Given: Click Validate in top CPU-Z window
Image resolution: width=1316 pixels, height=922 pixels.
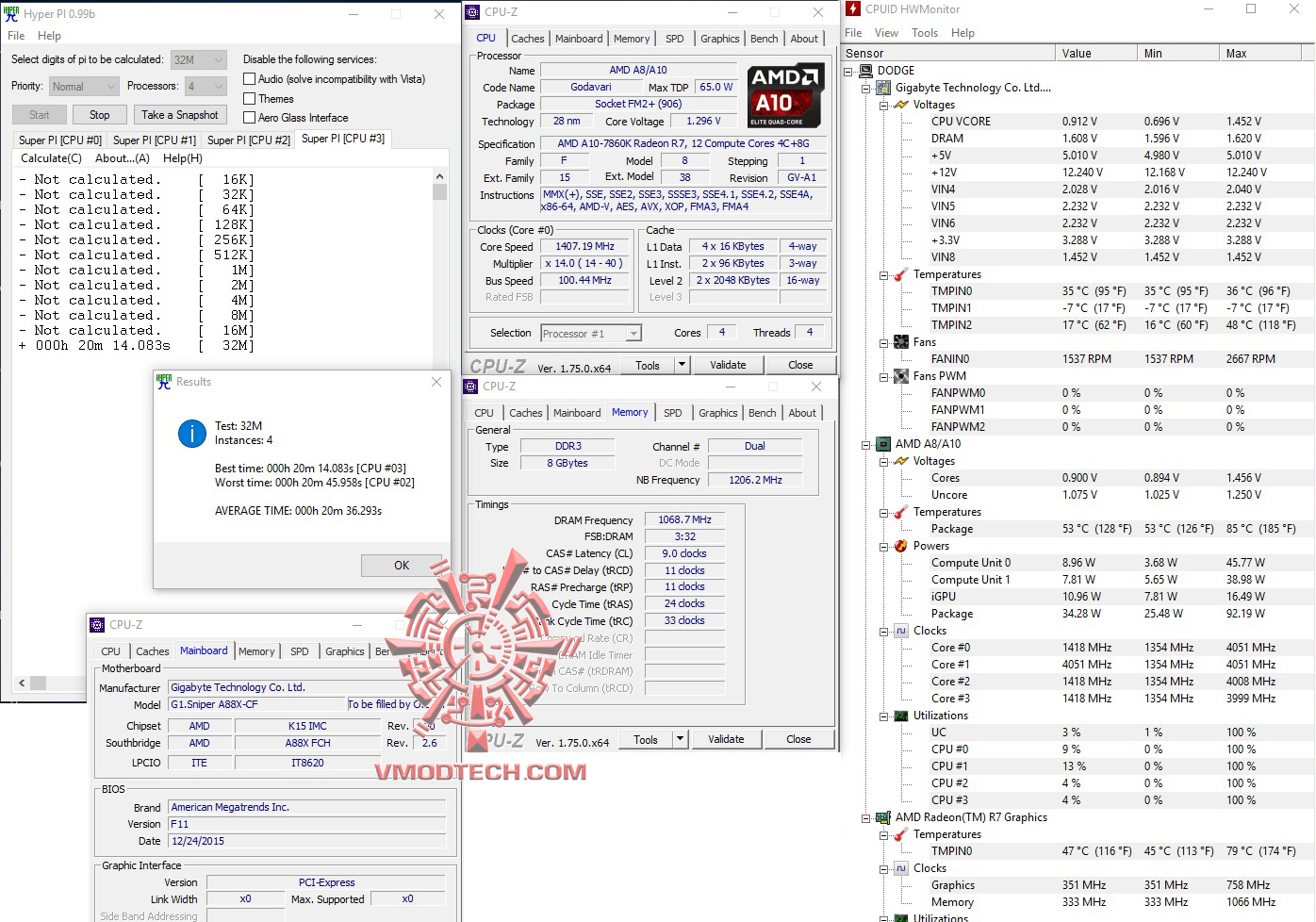Looking at the screenshot, I should 728,365.
